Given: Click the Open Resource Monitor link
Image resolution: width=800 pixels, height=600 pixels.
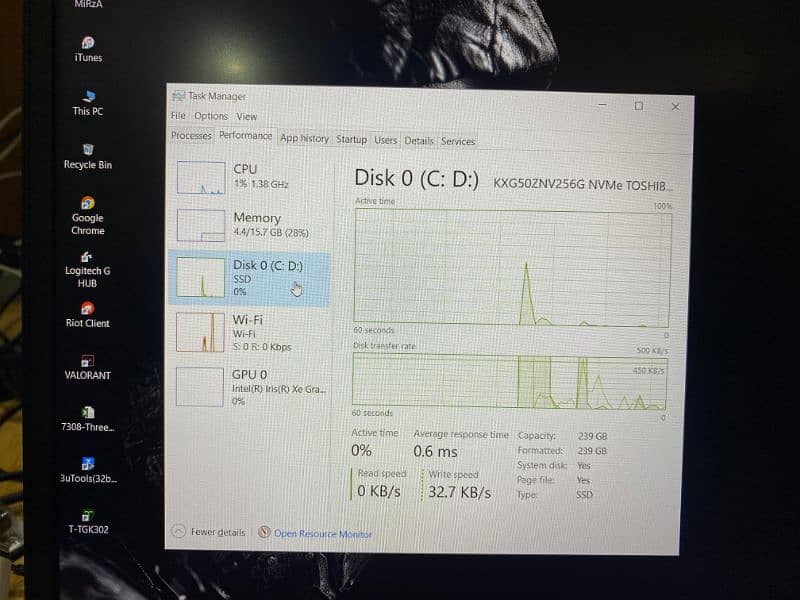Looking at the screenshot, I should click(322, 534).
